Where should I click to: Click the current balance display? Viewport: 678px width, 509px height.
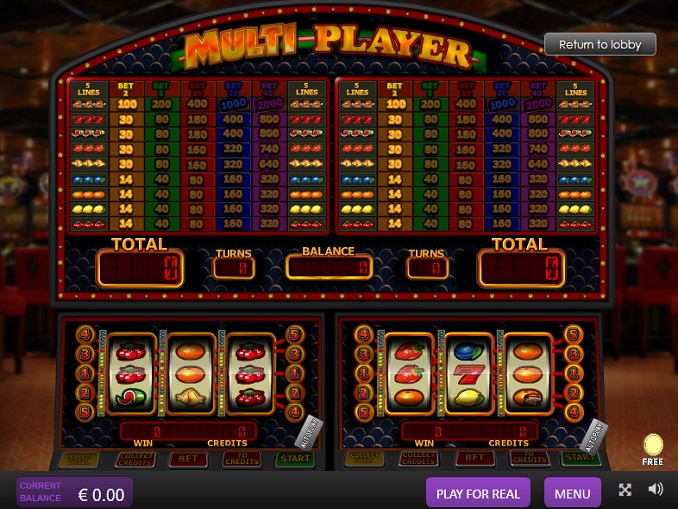74,493
